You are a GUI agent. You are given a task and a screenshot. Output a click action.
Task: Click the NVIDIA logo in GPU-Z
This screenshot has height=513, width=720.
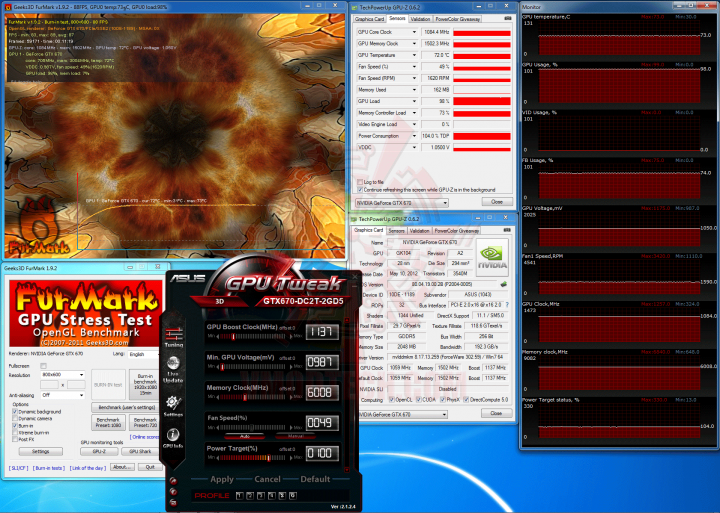pos(492,257)
